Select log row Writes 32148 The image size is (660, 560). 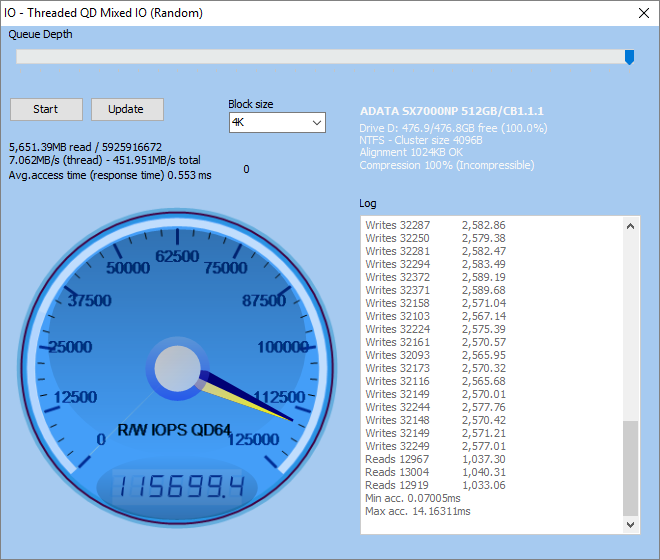435,420
